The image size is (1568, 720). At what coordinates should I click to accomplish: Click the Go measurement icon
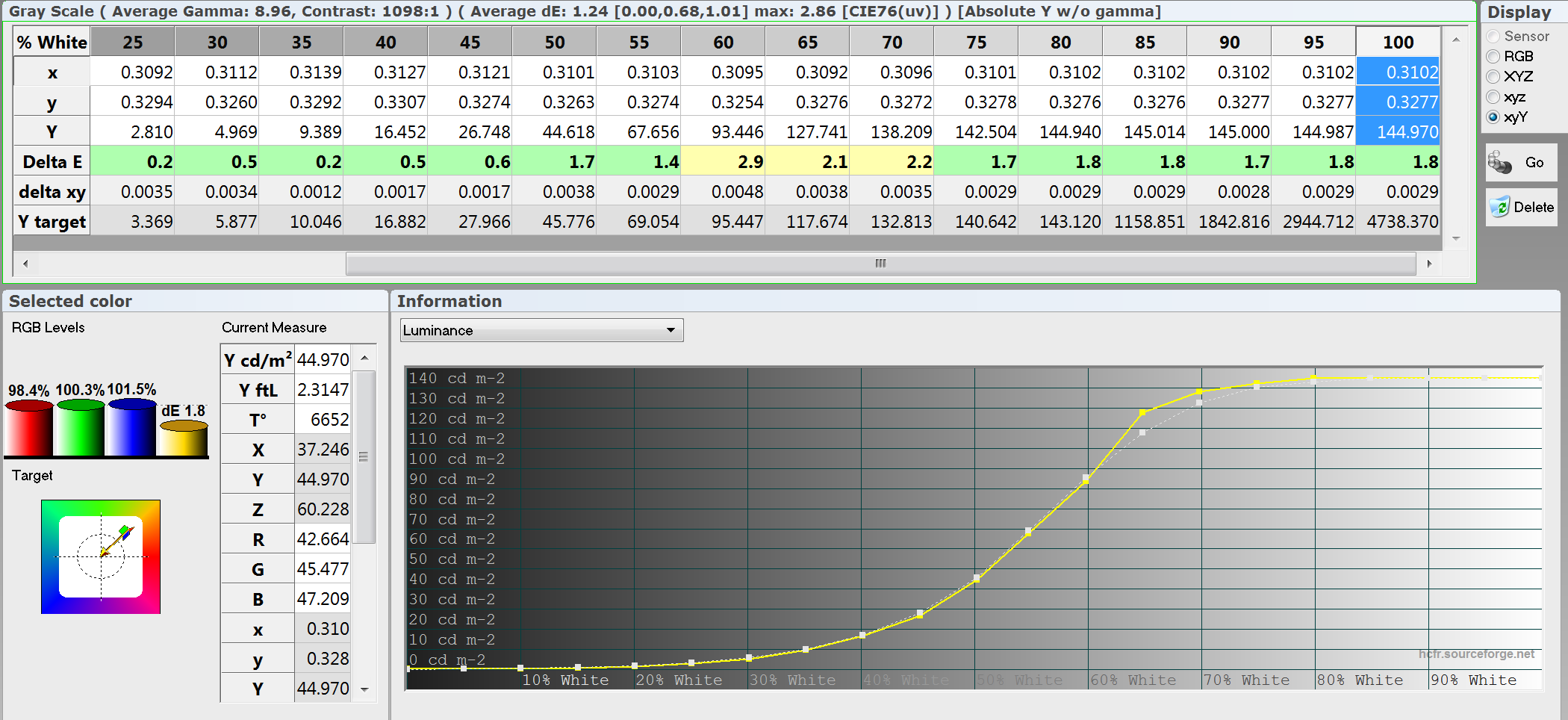[x=1499, y=162]
